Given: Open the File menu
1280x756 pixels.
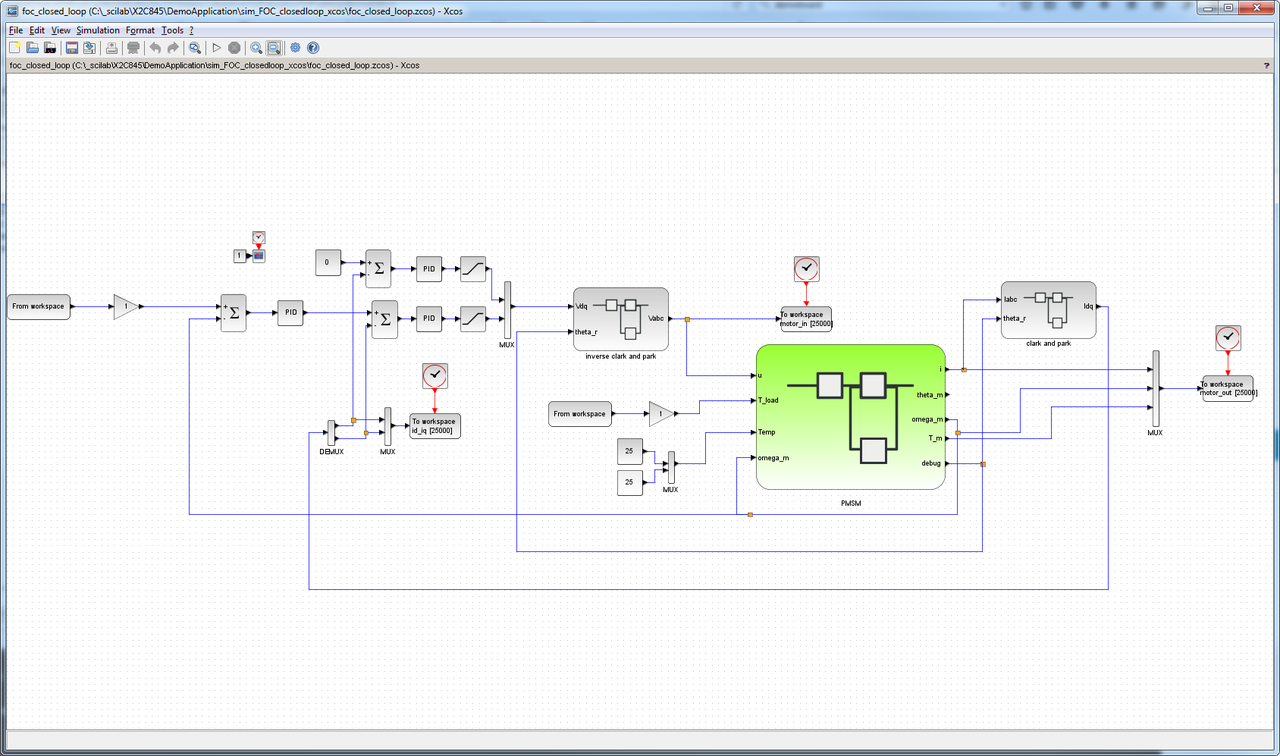Looking at the screenshot, I should tap(15, 30).
